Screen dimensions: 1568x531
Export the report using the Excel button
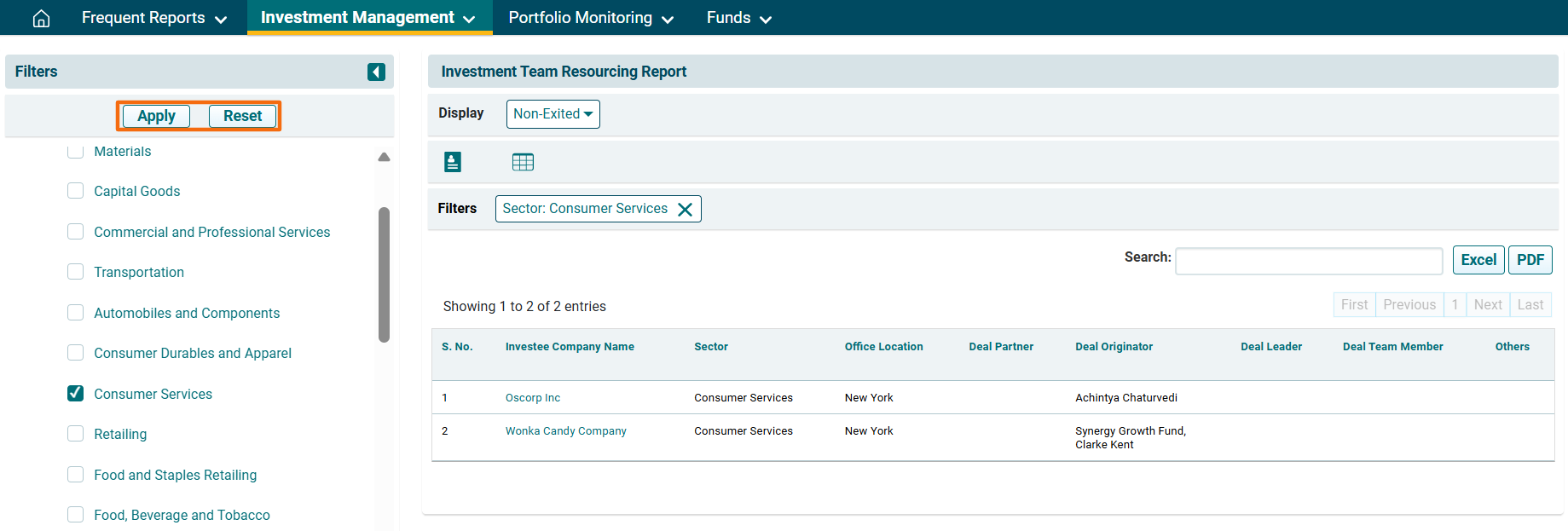point(1478,260)
